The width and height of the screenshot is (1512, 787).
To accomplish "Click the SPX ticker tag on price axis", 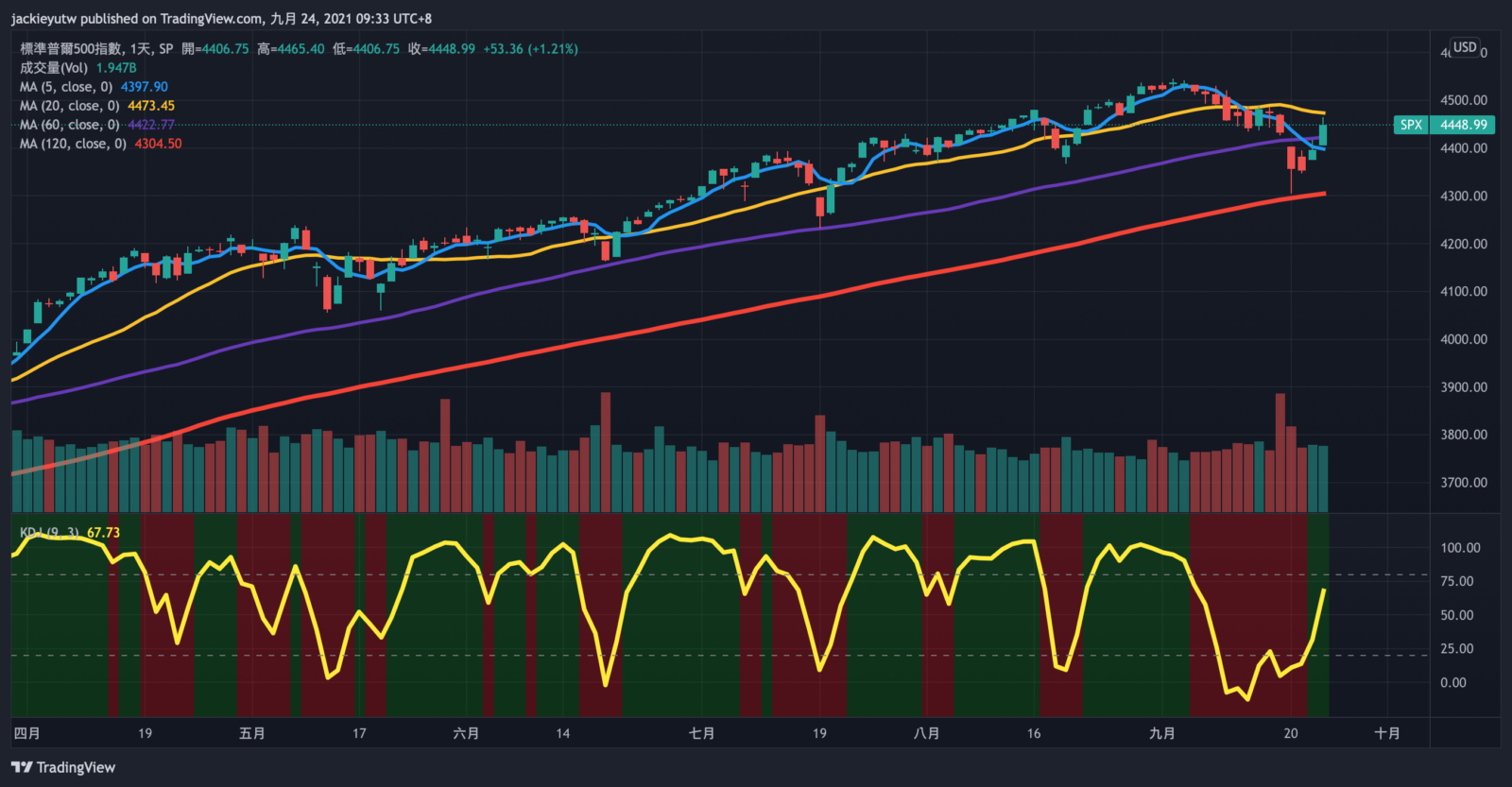I will click(1411, 125).
